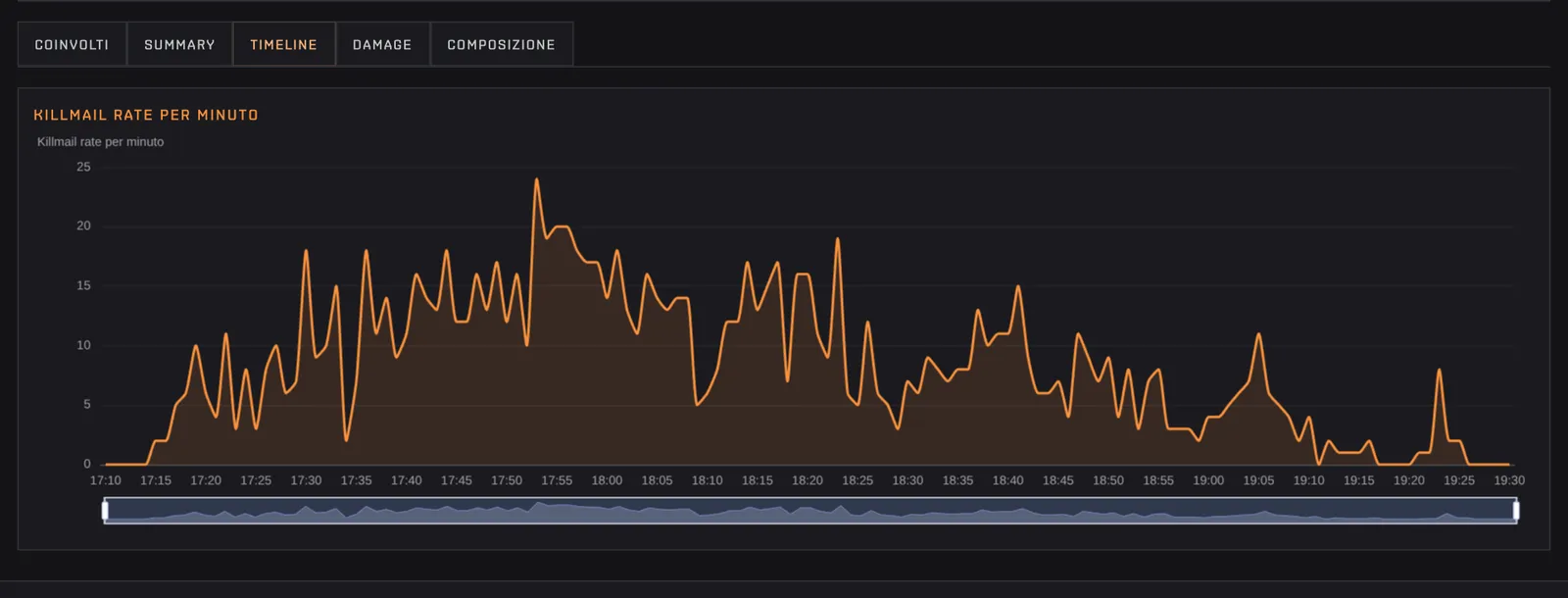Viewport: 1568px width, 598px height.
Task: Click the "Killmail rate per minuto" axis title
Action: (100, 142)
